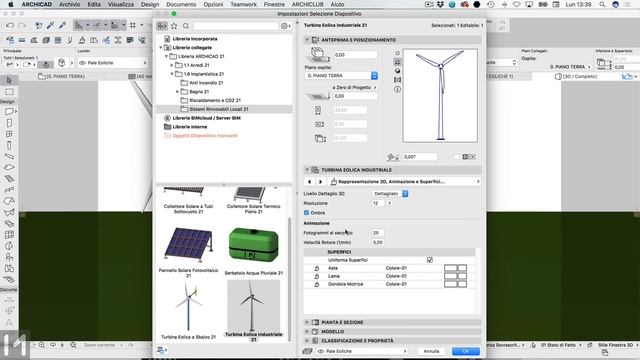Select the 2D symbol preview mode icon
Image resolution: width=640 pixels, height=360 pixels.
point(398,53)
